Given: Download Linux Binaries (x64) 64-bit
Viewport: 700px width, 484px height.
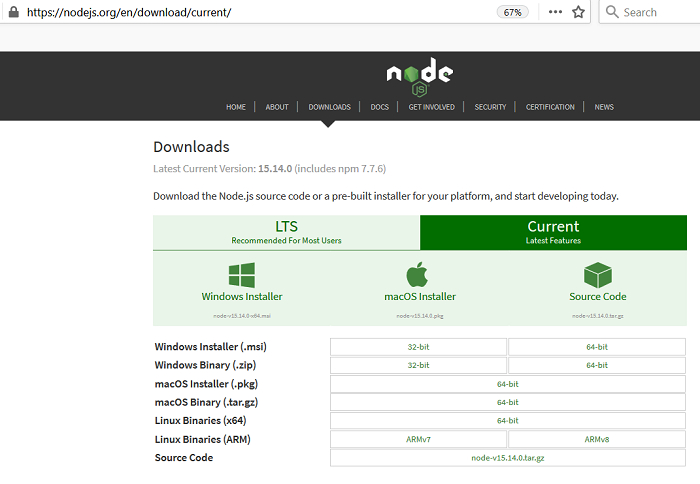Looking at the screenshot, I should pyautogui.click(x=508, y=421).
